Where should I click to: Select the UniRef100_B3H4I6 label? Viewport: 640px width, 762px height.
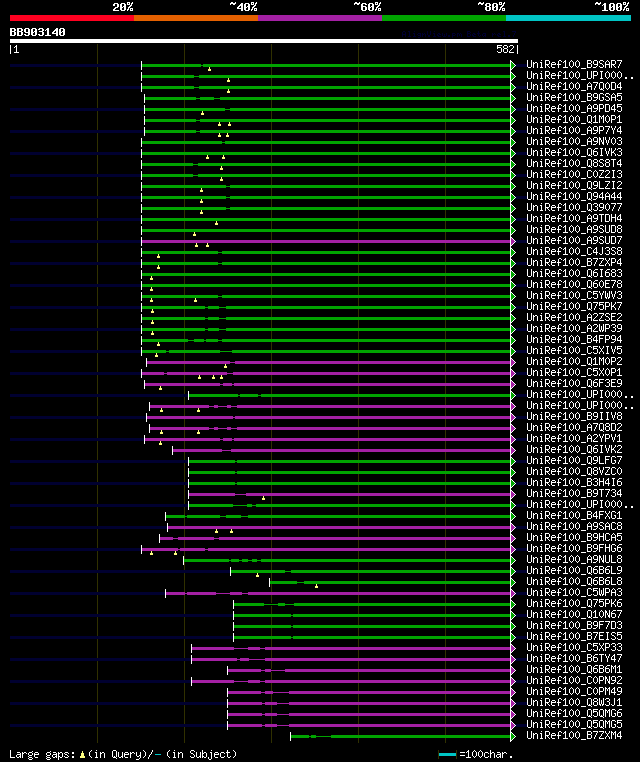pos(574,482)
